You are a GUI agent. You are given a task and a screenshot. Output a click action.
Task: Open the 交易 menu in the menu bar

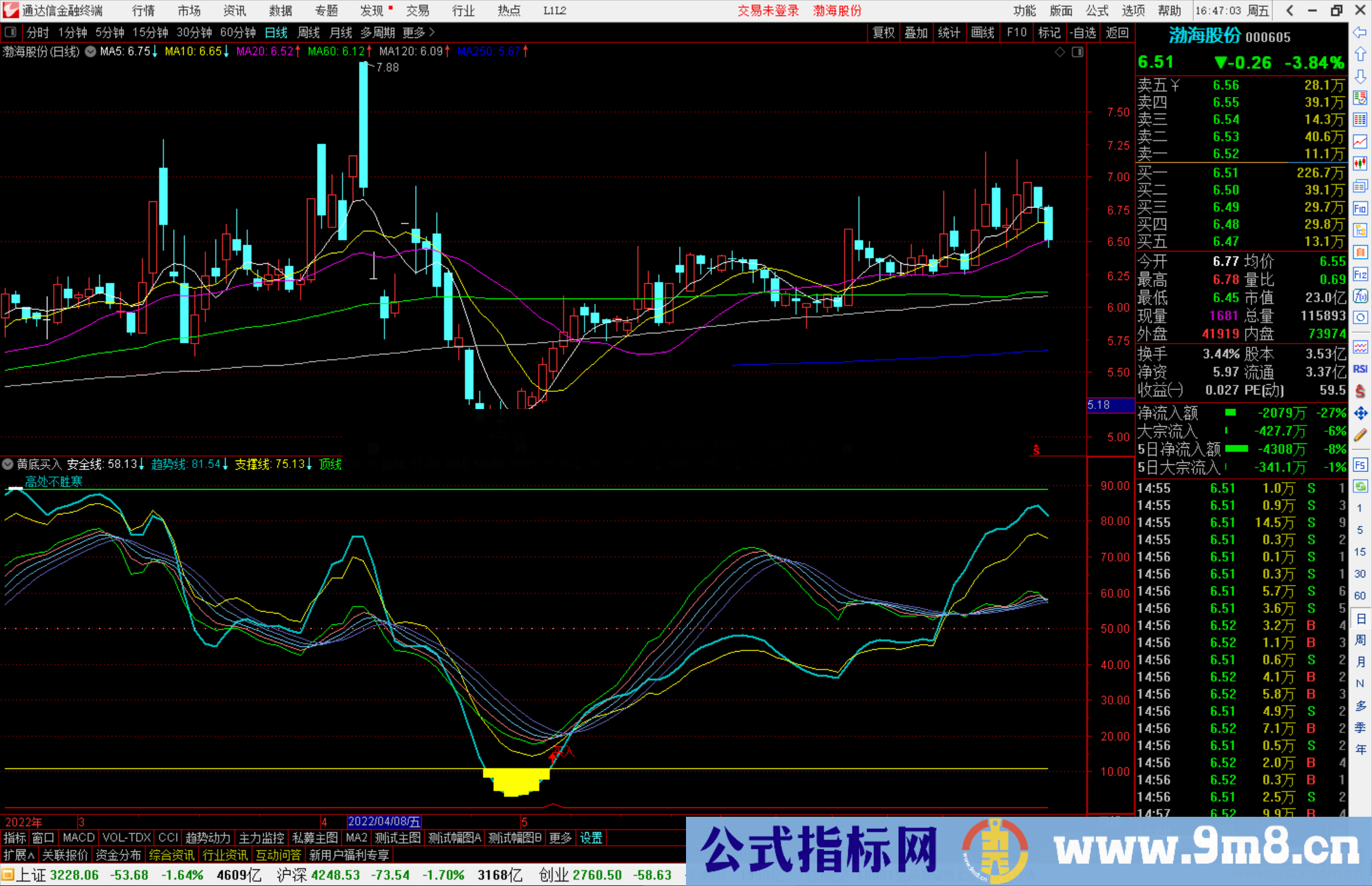(418, 10)
